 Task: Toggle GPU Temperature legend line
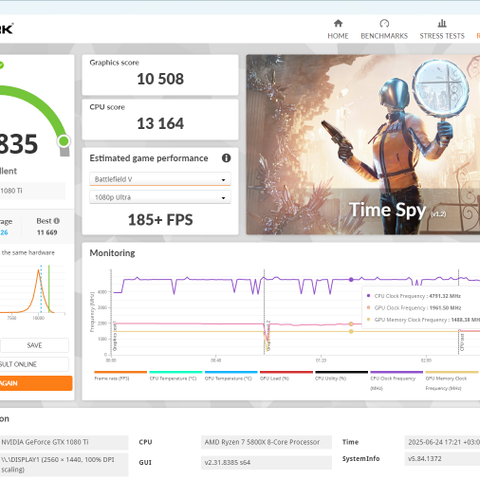point(231,376)
